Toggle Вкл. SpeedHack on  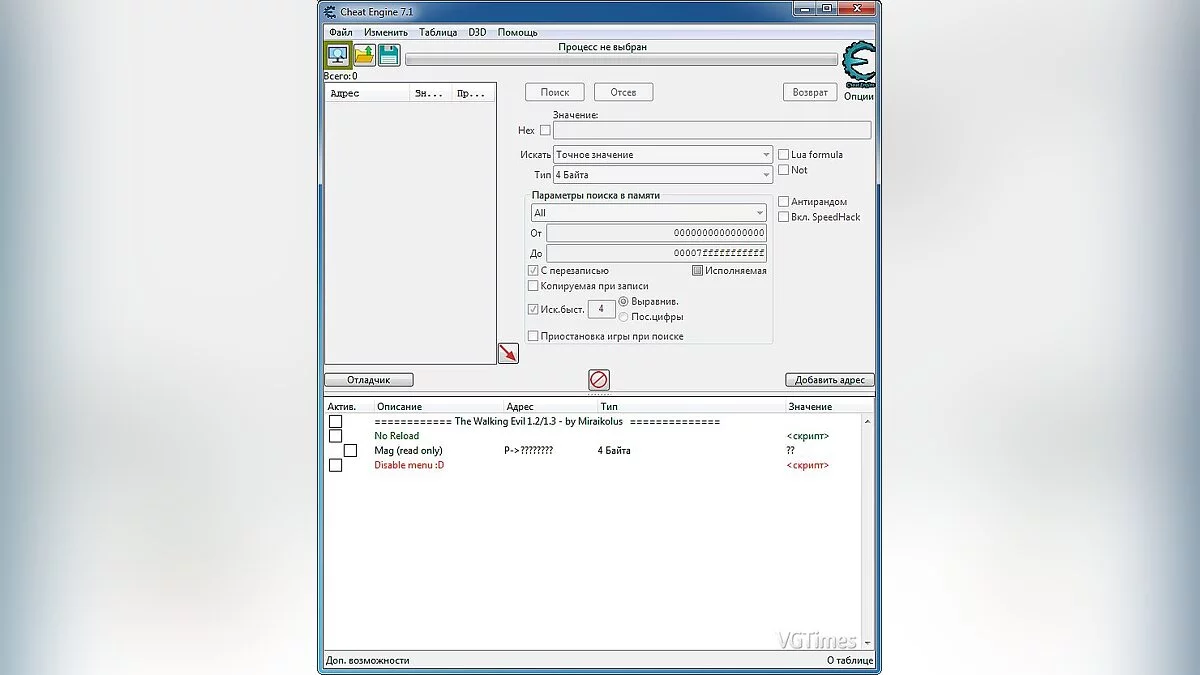click(x=784, y=217)
